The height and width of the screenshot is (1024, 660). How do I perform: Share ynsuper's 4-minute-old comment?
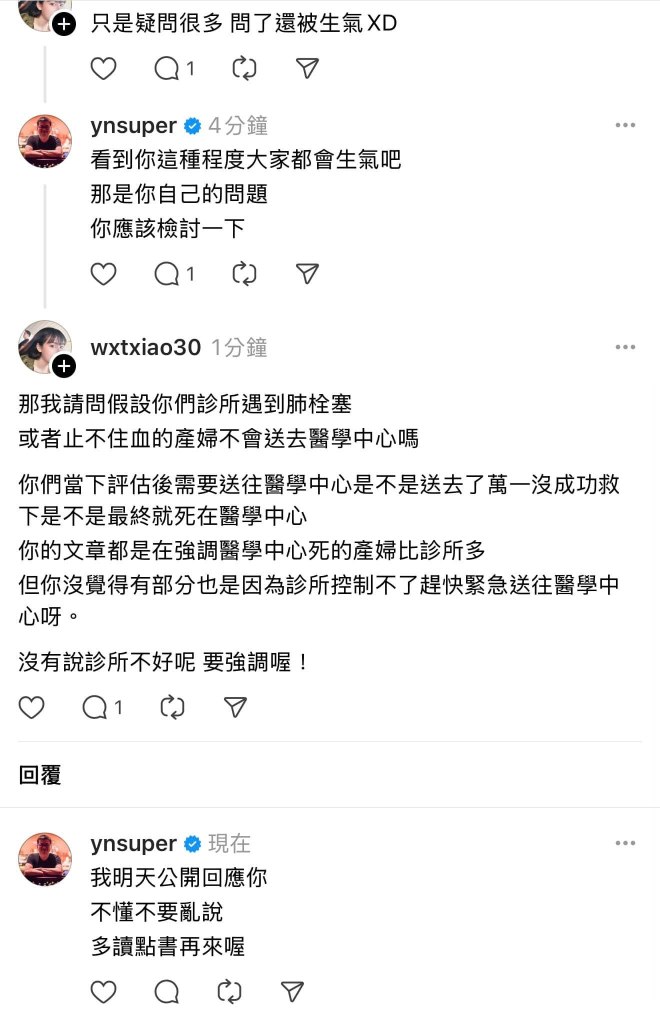point(308,273)
